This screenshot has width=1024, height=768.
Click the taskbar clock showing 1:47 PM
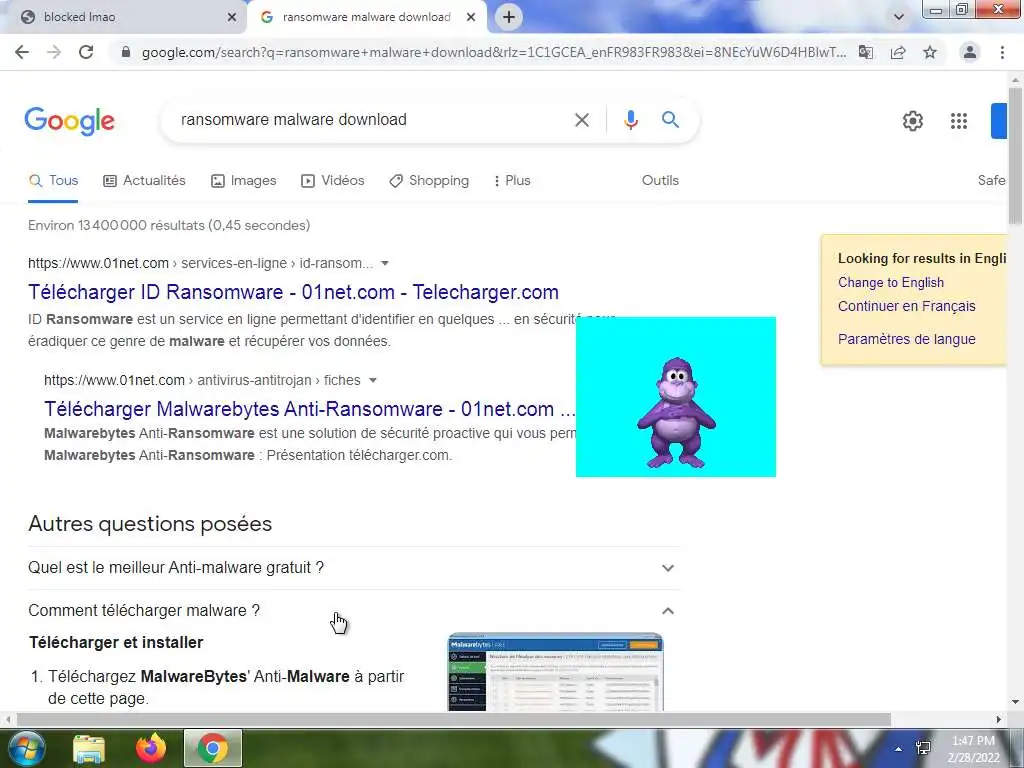[974, 749]
